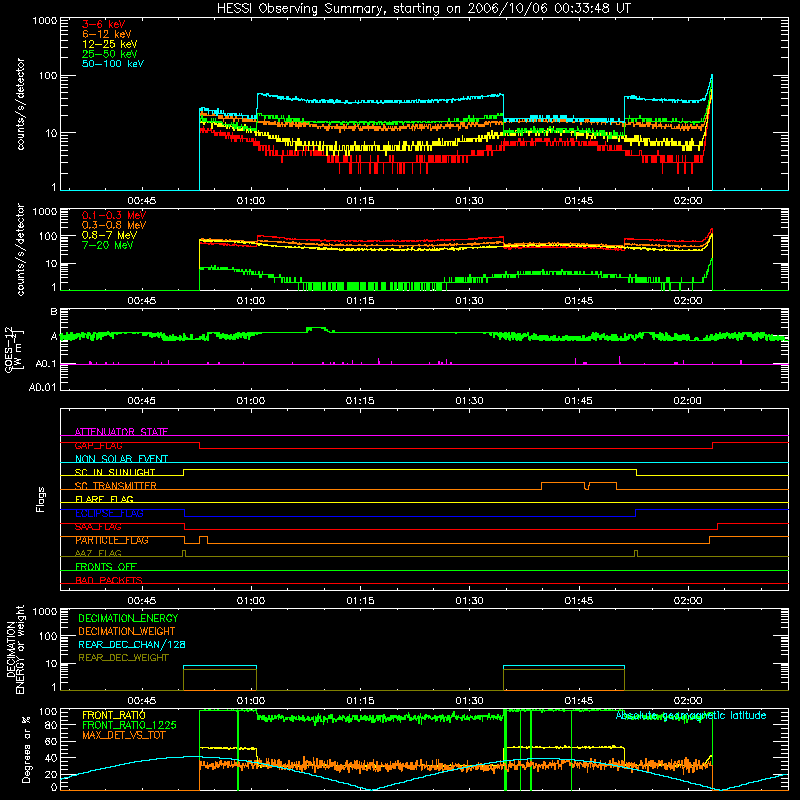Click the HESSI Observing Summary title
The image size is (800, 800).
pyautogui.click(x=424, y=9)
